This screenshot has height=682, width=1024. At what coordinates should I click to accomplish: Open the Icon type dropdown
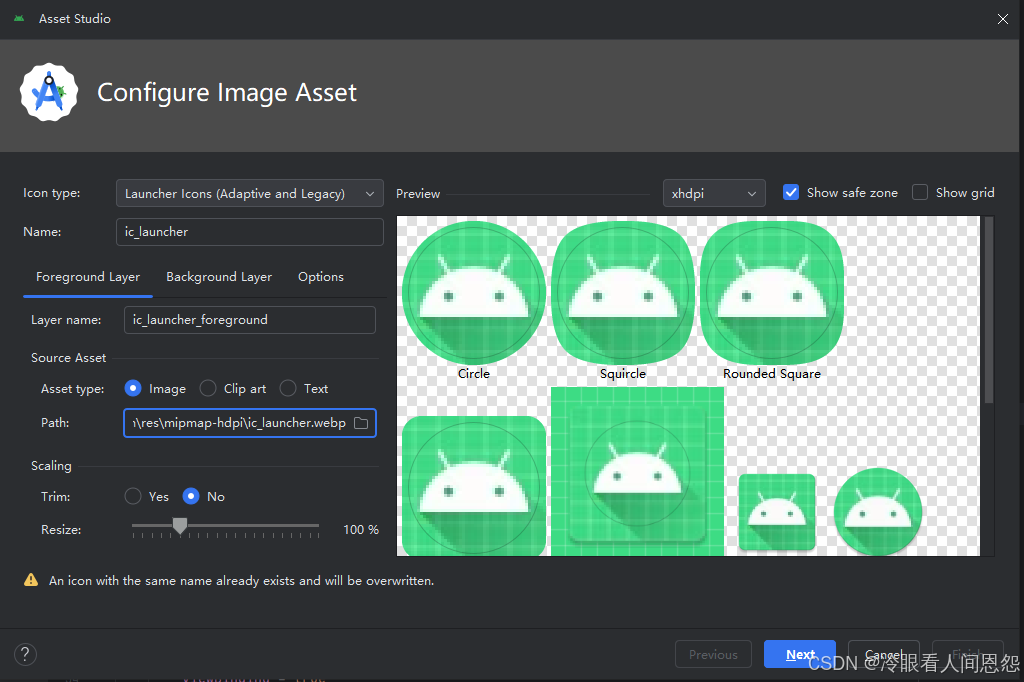(x=249, y=193)
